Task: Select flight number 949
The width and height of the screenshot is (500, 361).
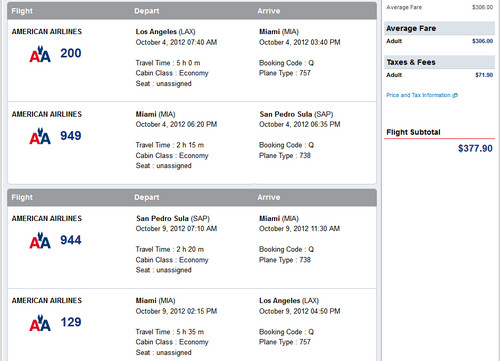Action: point(71,136)
